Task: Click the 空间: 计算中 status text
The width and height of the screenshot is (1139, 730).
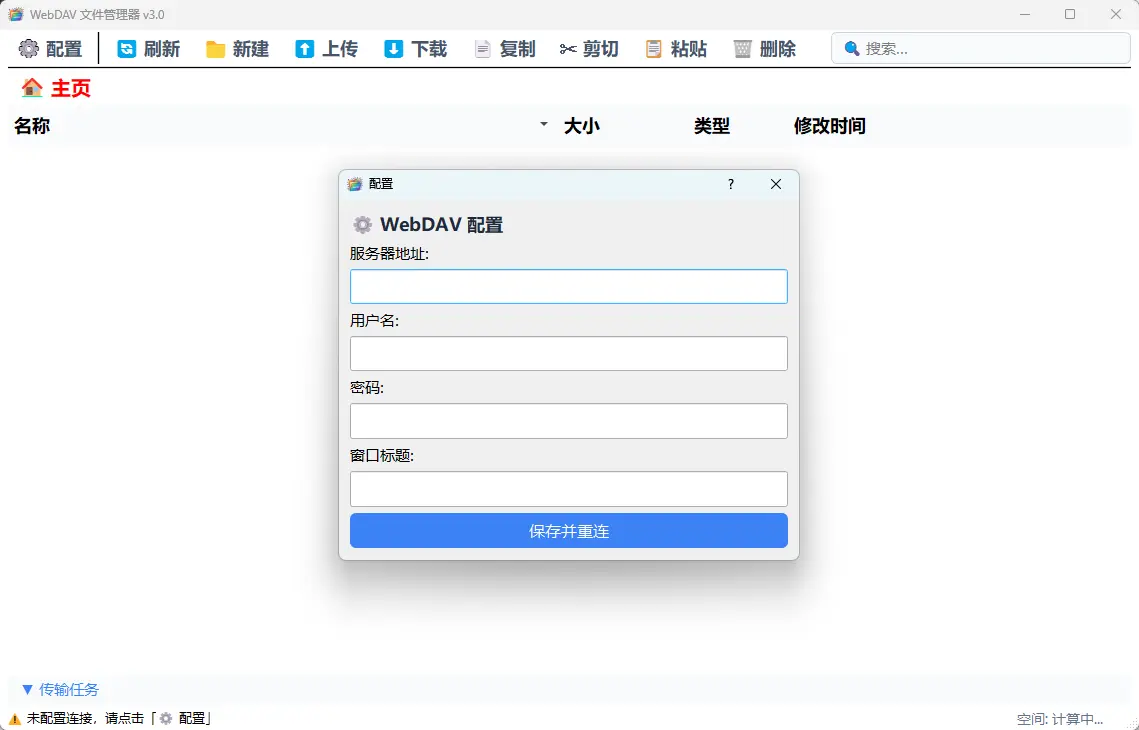Action: click(1060, 719)
